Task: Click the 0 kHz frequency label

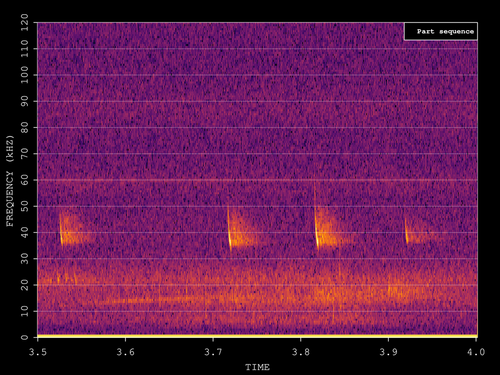Action: pos(25,337)
